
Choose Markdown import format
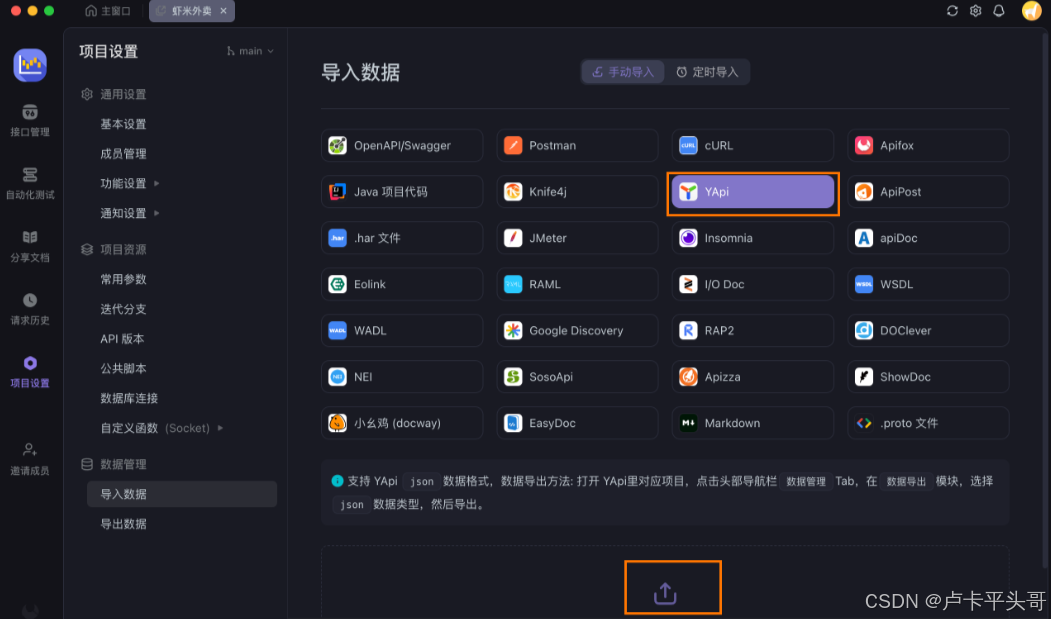(753, 423)
